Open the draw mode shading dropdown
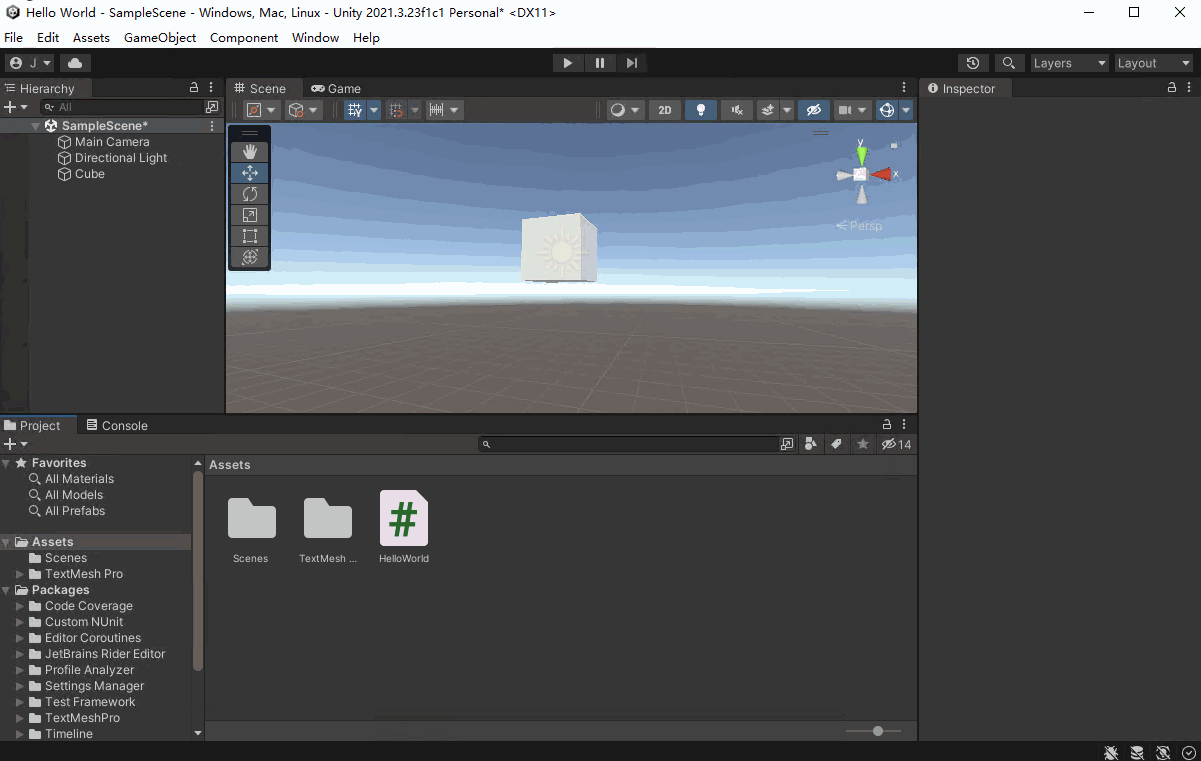 click(625, 110)
